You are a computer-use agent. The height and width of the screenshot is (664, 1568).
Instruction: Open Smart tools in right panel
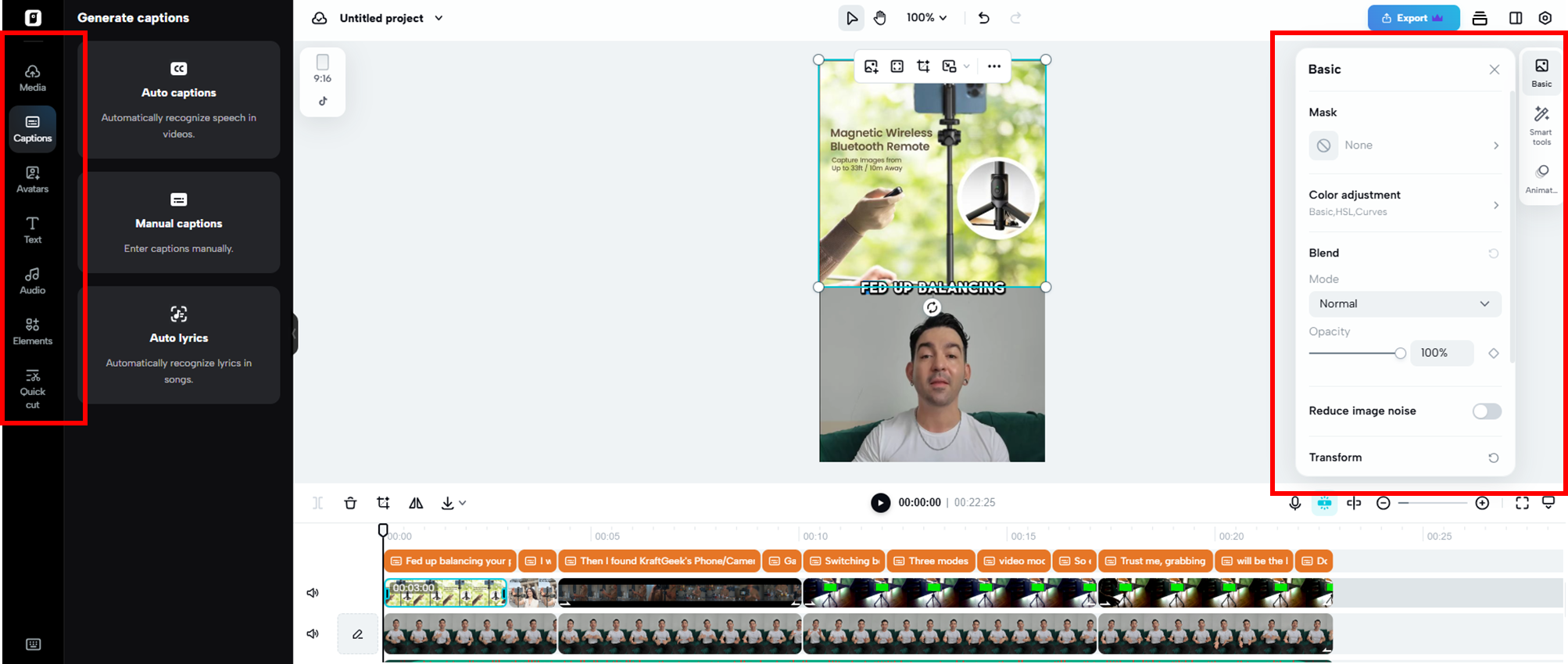1541,125
